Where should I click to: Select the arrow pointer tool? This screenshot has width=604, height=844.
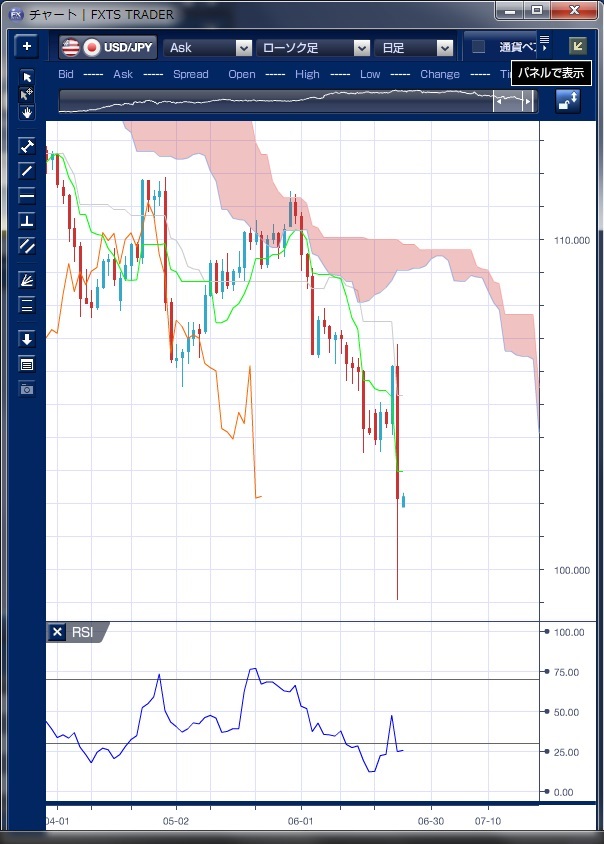(x=27, y=77)
